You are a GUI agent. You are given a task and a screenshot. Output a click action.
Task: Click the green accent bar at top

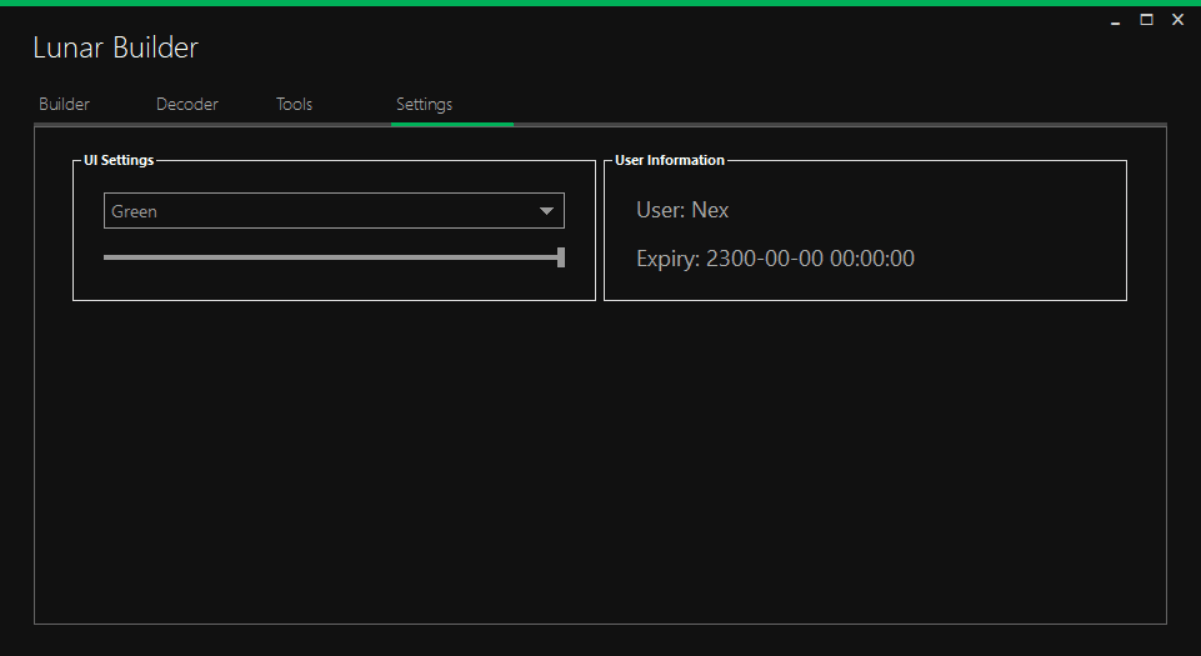click(x=600, y=3)
